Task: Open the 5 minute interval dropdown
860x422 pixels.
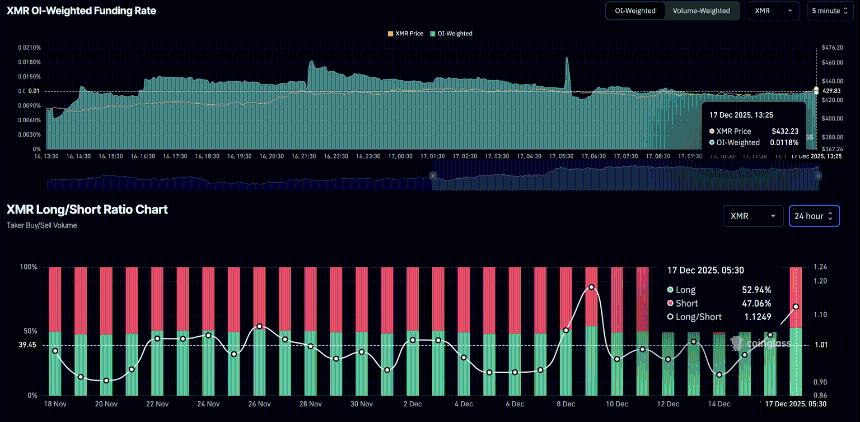Action: point(830,10)
